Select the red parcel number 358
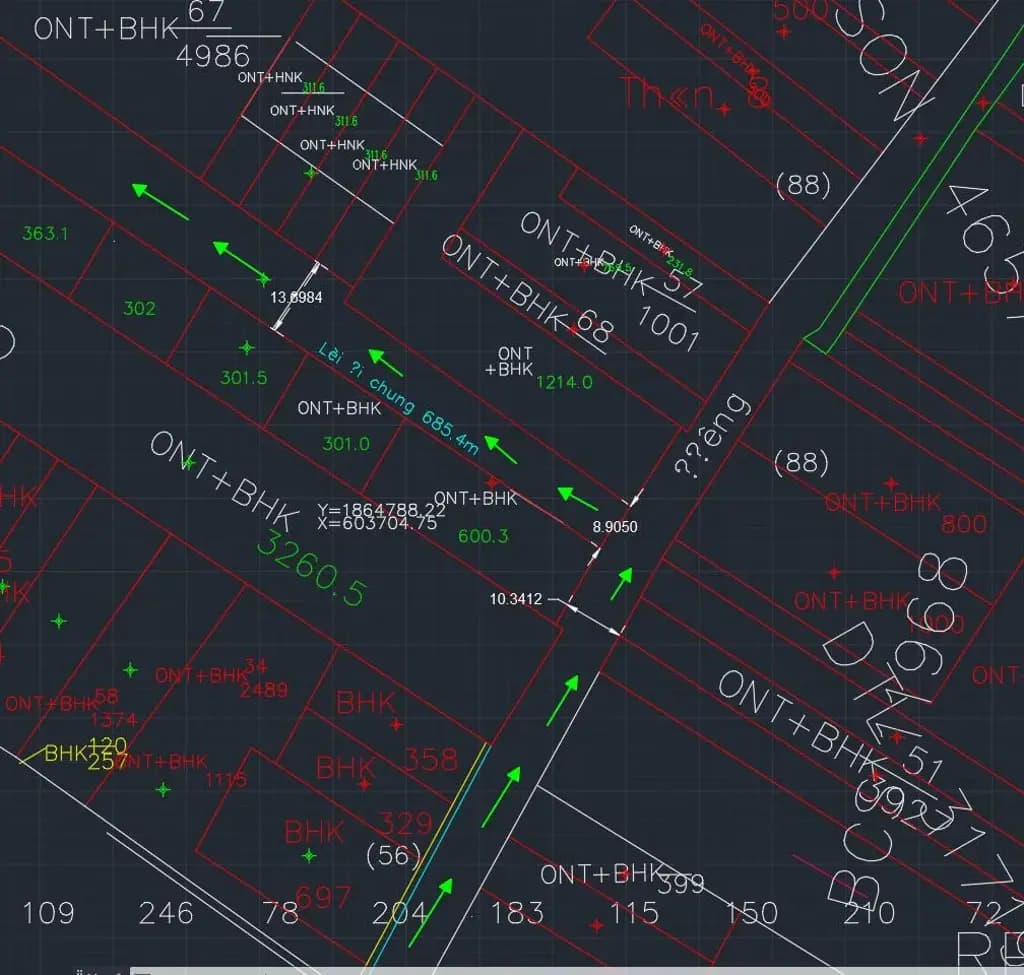This screenshot has height=975, width=1024. click(x=430, y=759)
